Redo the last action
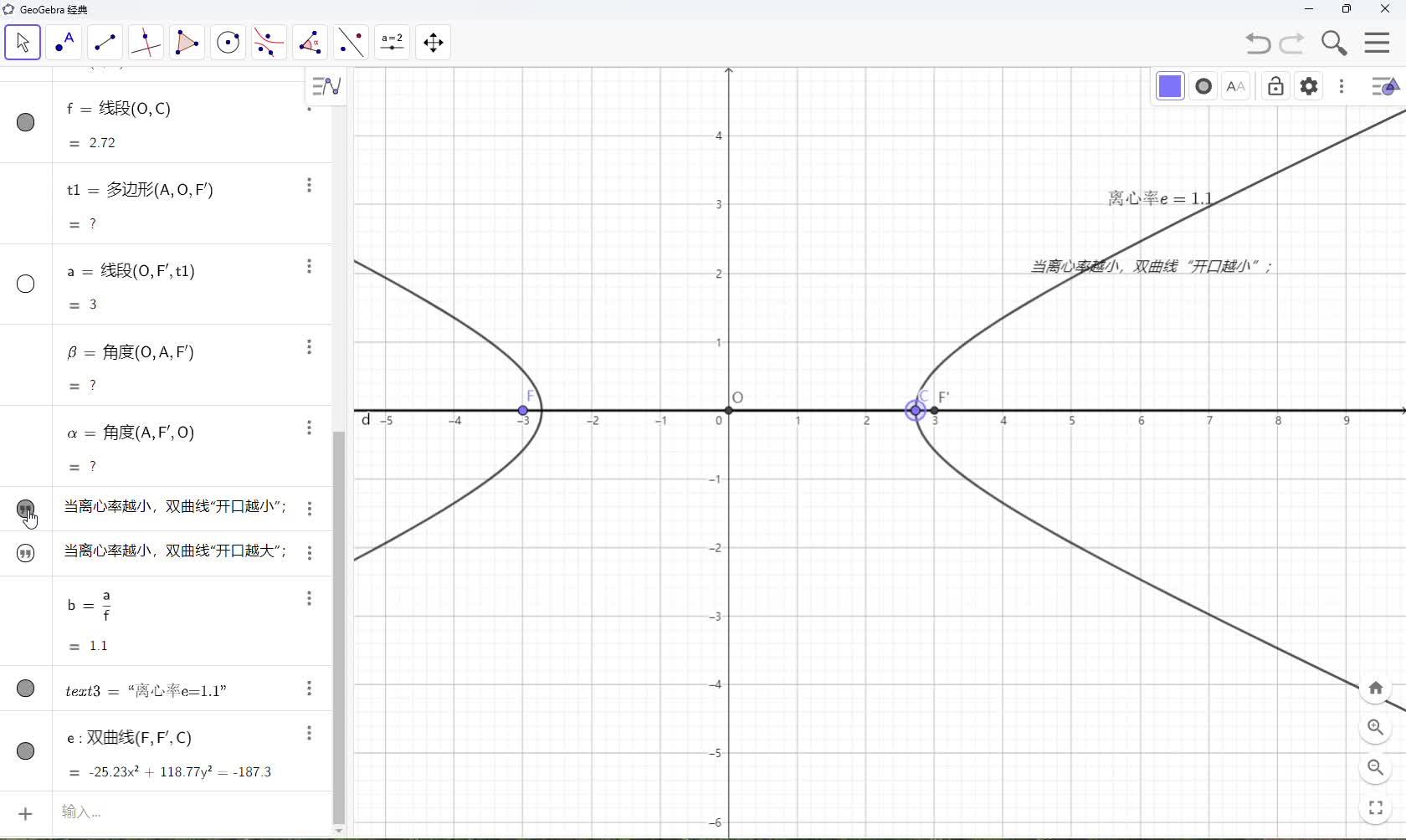Image resolution: width=1406 pixels, height=840 pixels. tap(1292, 43)
